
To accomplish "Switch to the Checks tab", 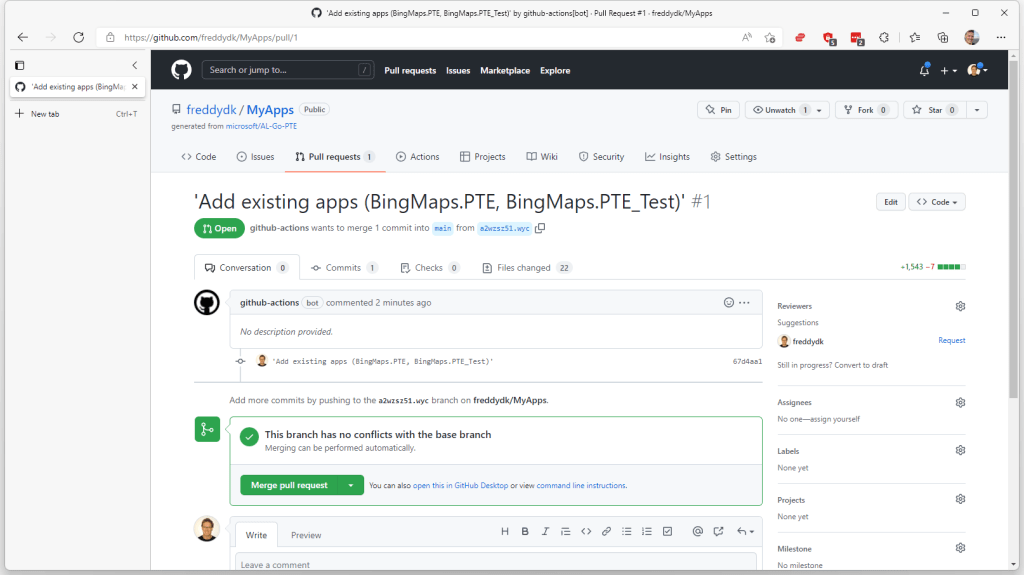I will tap(430, 268).
